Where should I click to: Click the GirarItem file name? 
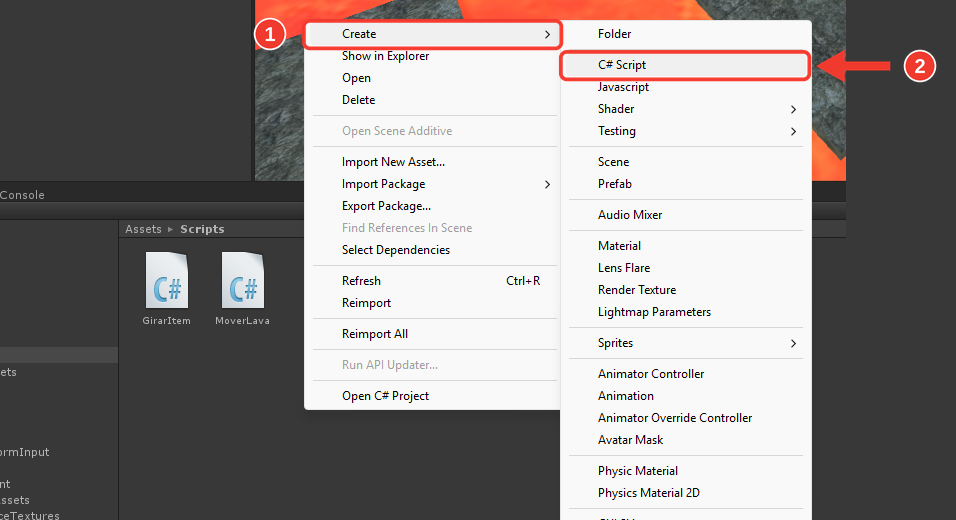click(x=166, y=321)
